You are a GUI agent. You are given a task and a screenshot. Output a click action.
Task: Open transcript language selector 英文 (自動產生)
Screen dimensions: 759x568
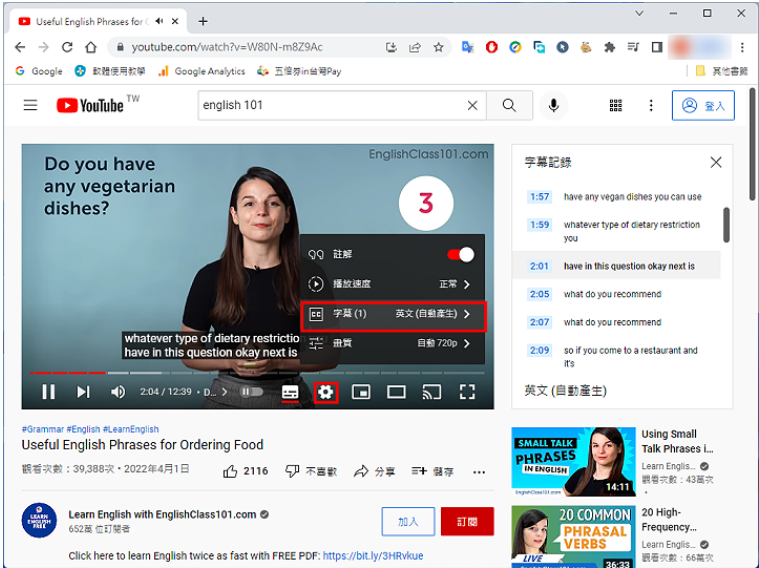pyautogui.click(x=565, y=391)
